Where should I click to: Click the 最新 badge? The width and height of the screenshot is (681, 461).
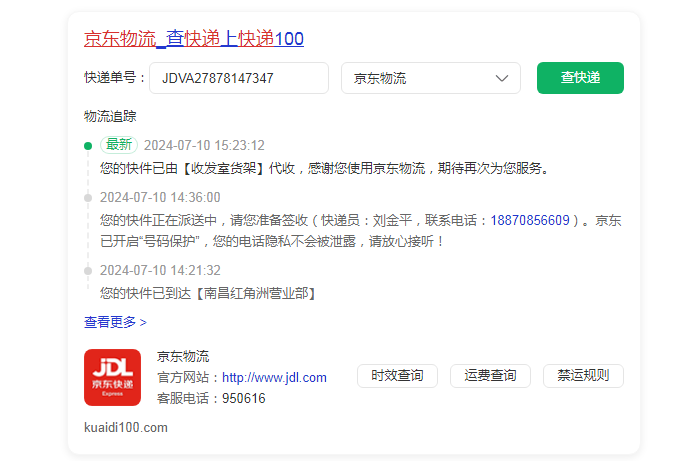(x=119, y=145)
